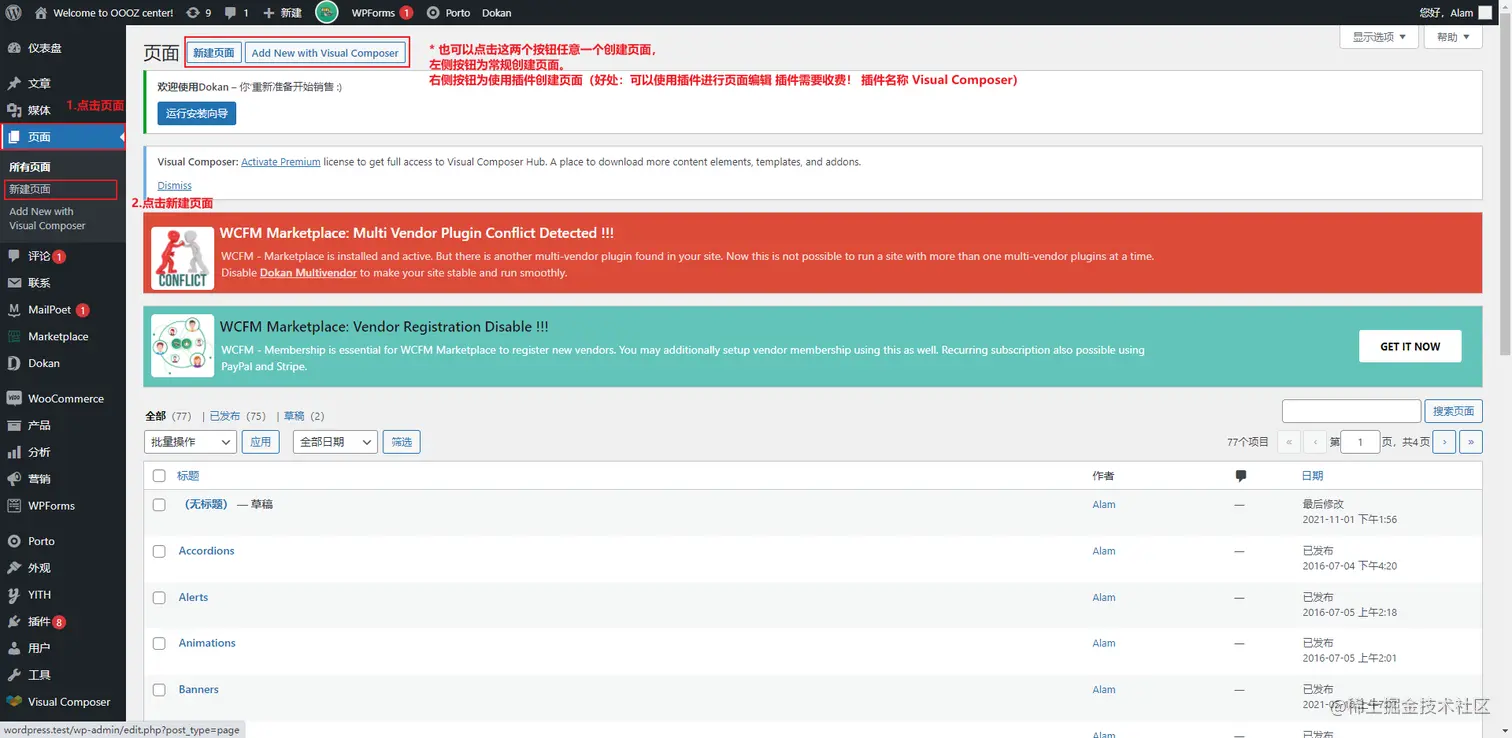This screenshot has width=1512, height=738.
Task: Open Marketplace in the sidebar
Action: click(63, 337)
